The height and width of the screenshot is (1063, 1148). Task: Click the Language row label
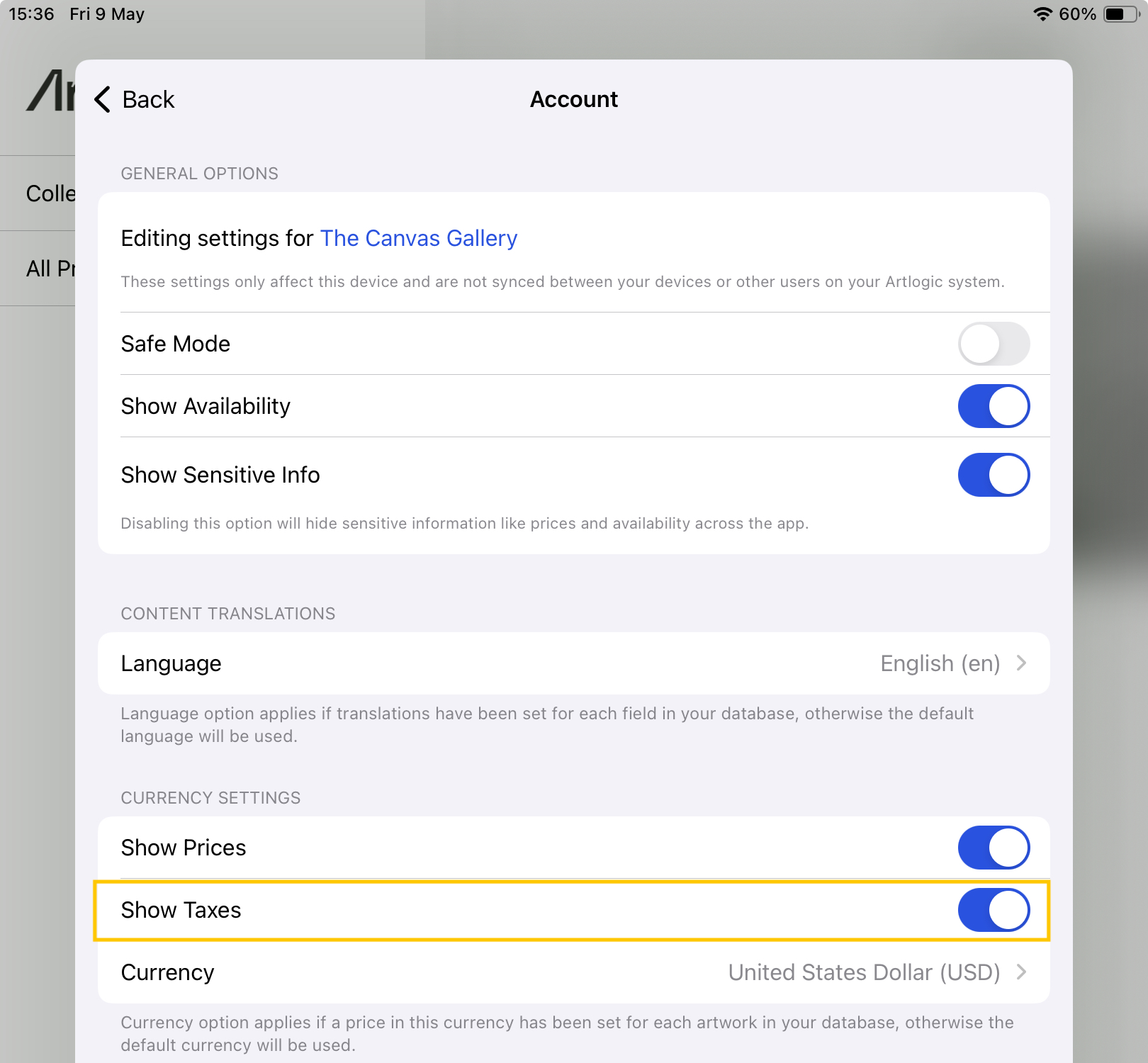point(171,663)
